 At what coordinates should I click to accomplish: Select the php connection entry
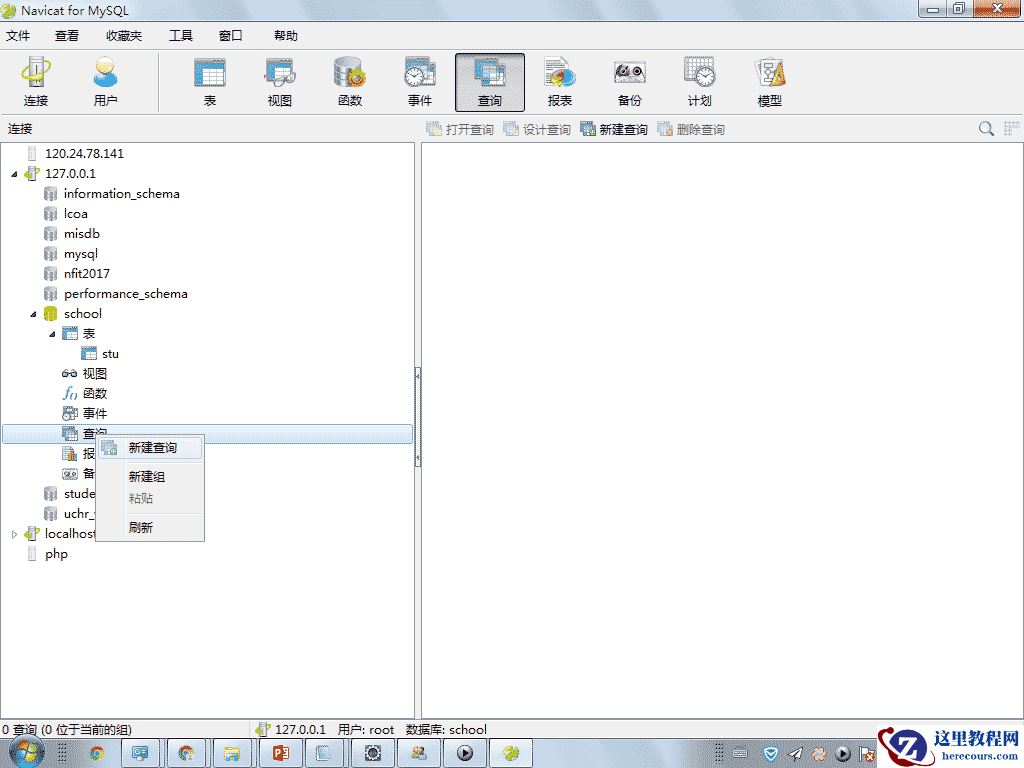click(56, 554)
